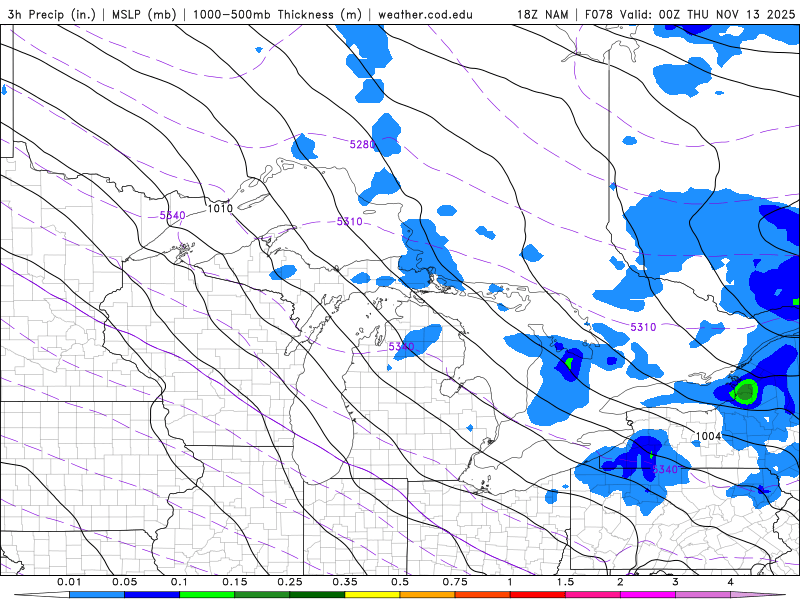Click the "F078" forecast hour label
The height and width of the screenshot is (600, 800).
598,14
